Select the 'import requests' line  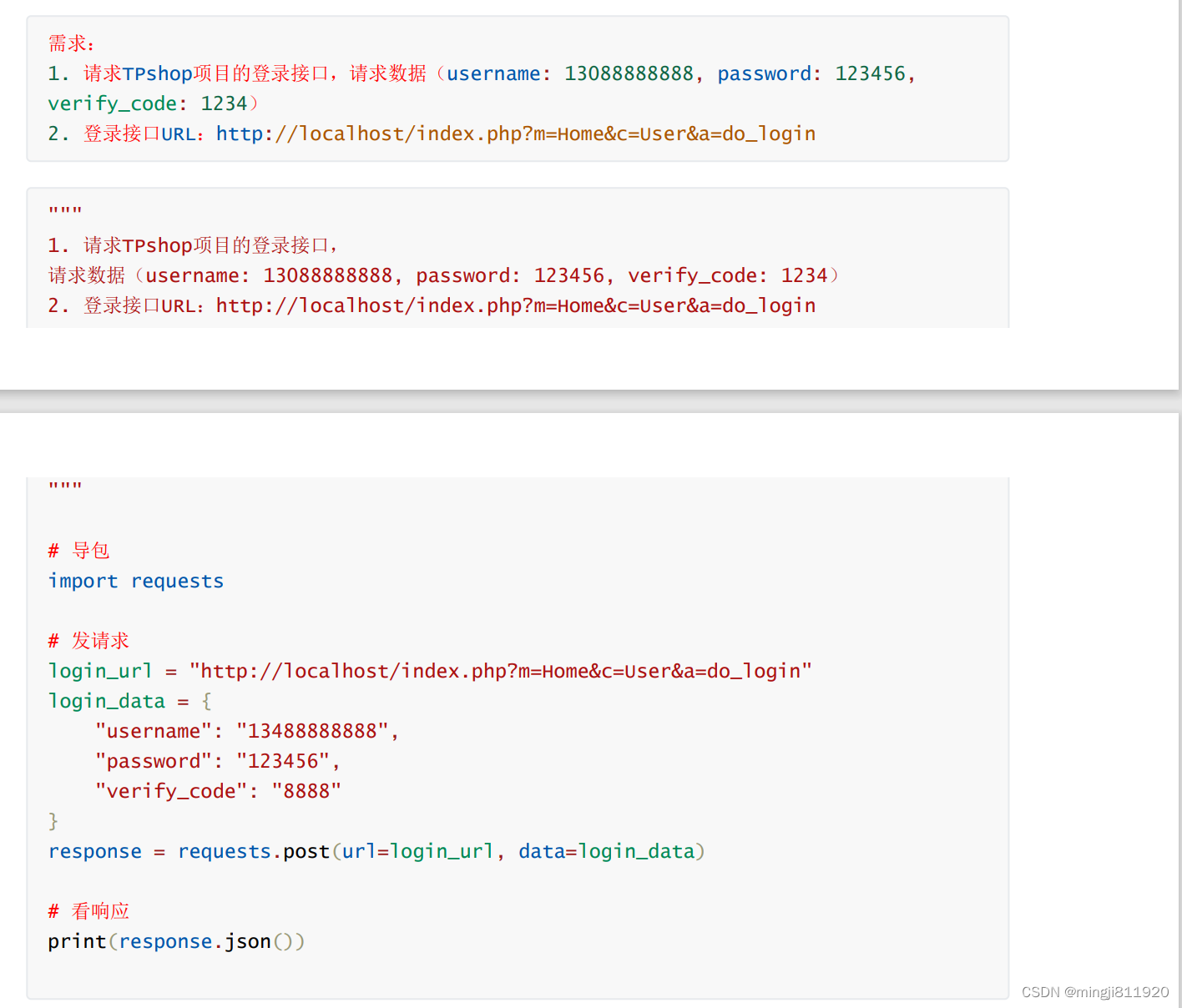pyautogui.click(x=136, y=581)
